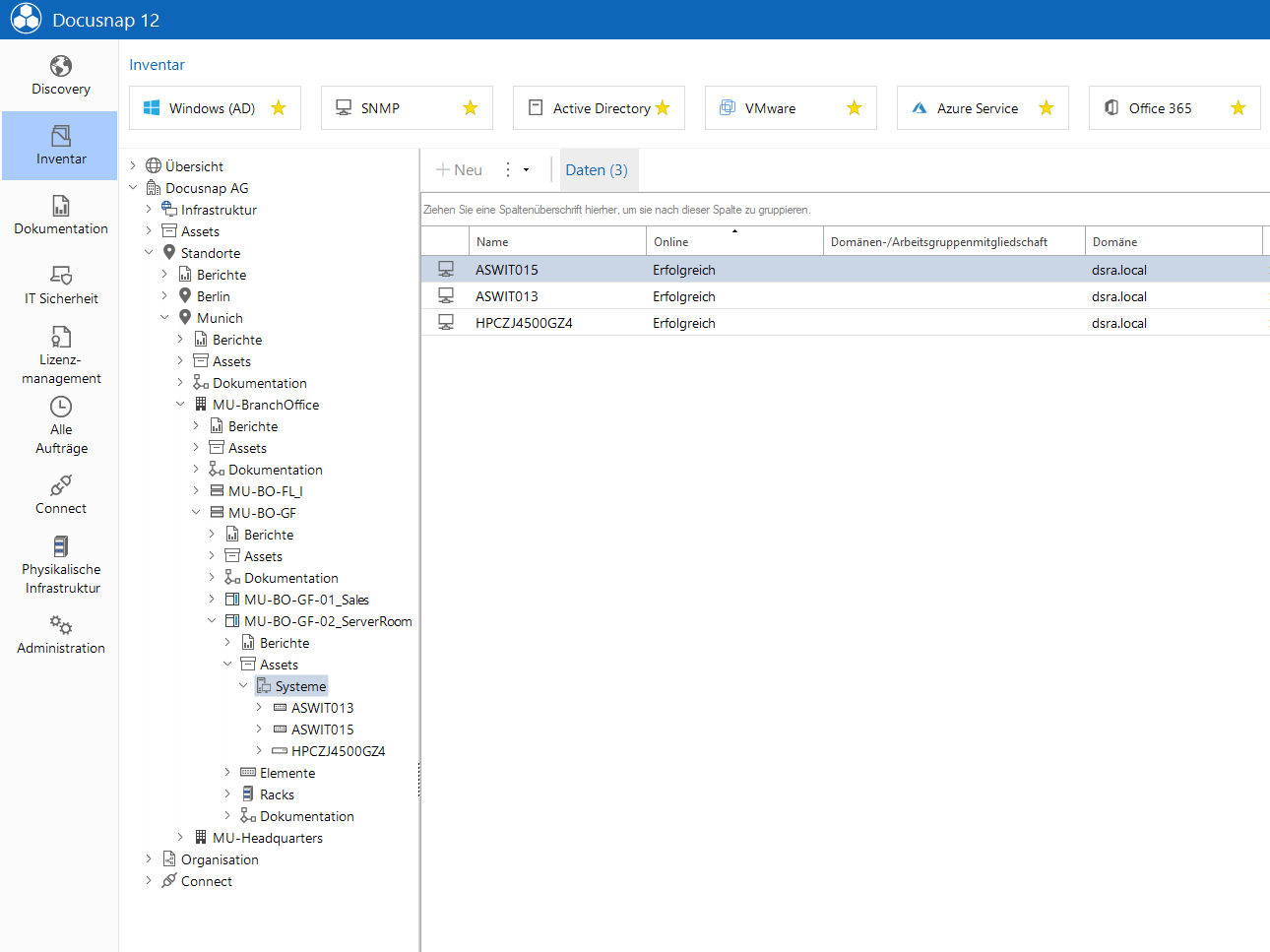Open the three-dots more options dropdown
The width and height of the screenshot is (1270, 952).
tap(517, 170)
